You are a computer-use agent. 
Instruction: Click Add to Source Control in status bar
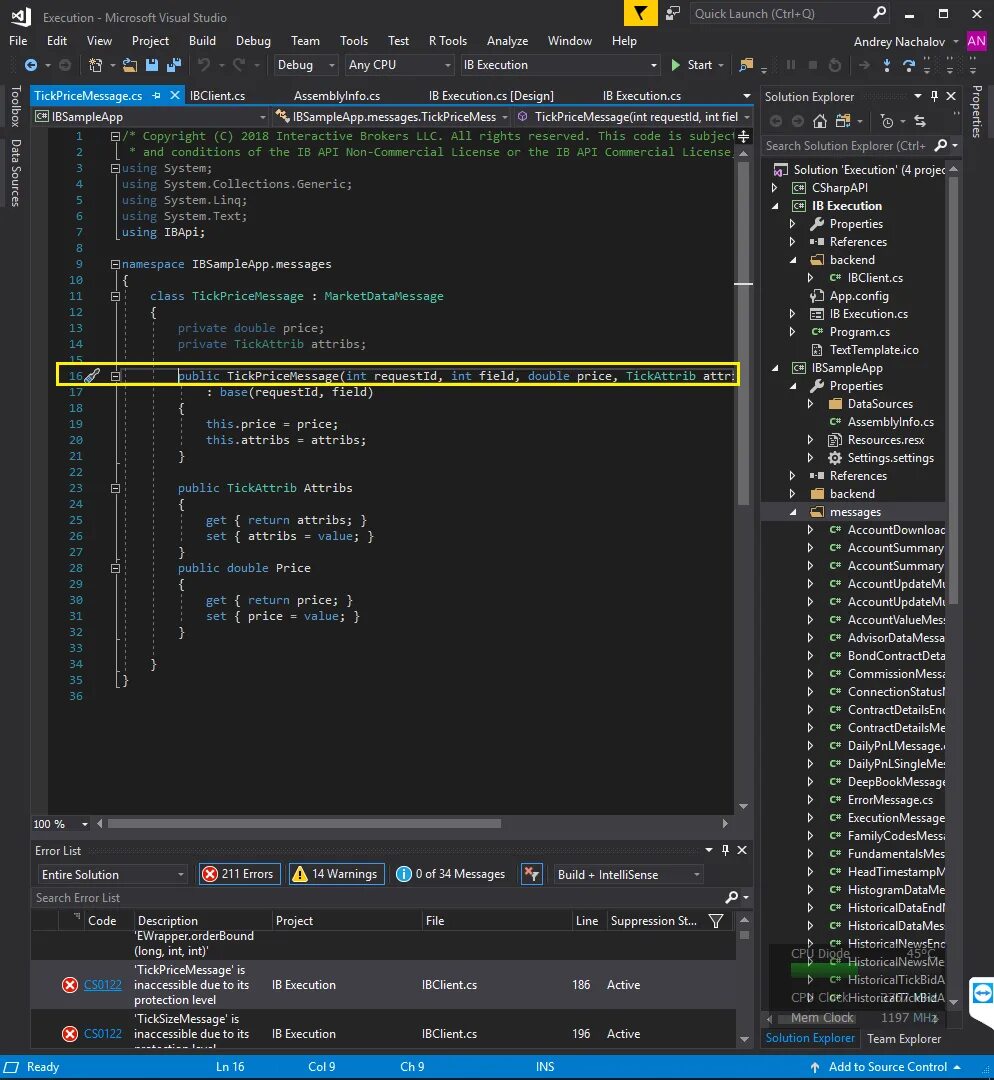pos(887,1067)
